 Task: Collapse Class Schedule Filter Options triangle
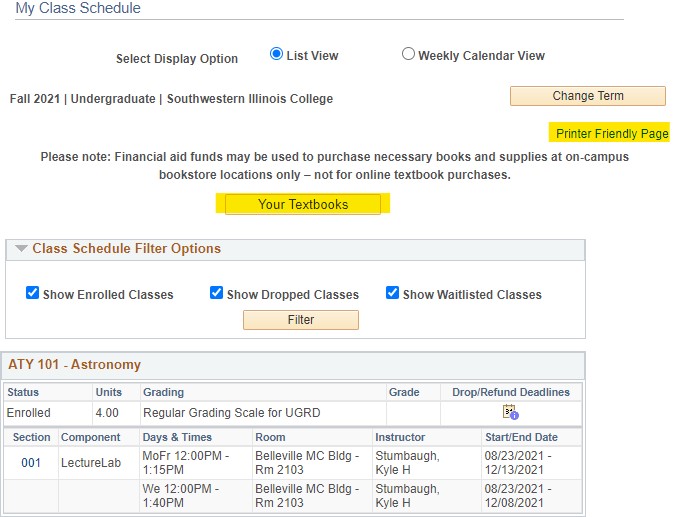[x=21, y=249]
